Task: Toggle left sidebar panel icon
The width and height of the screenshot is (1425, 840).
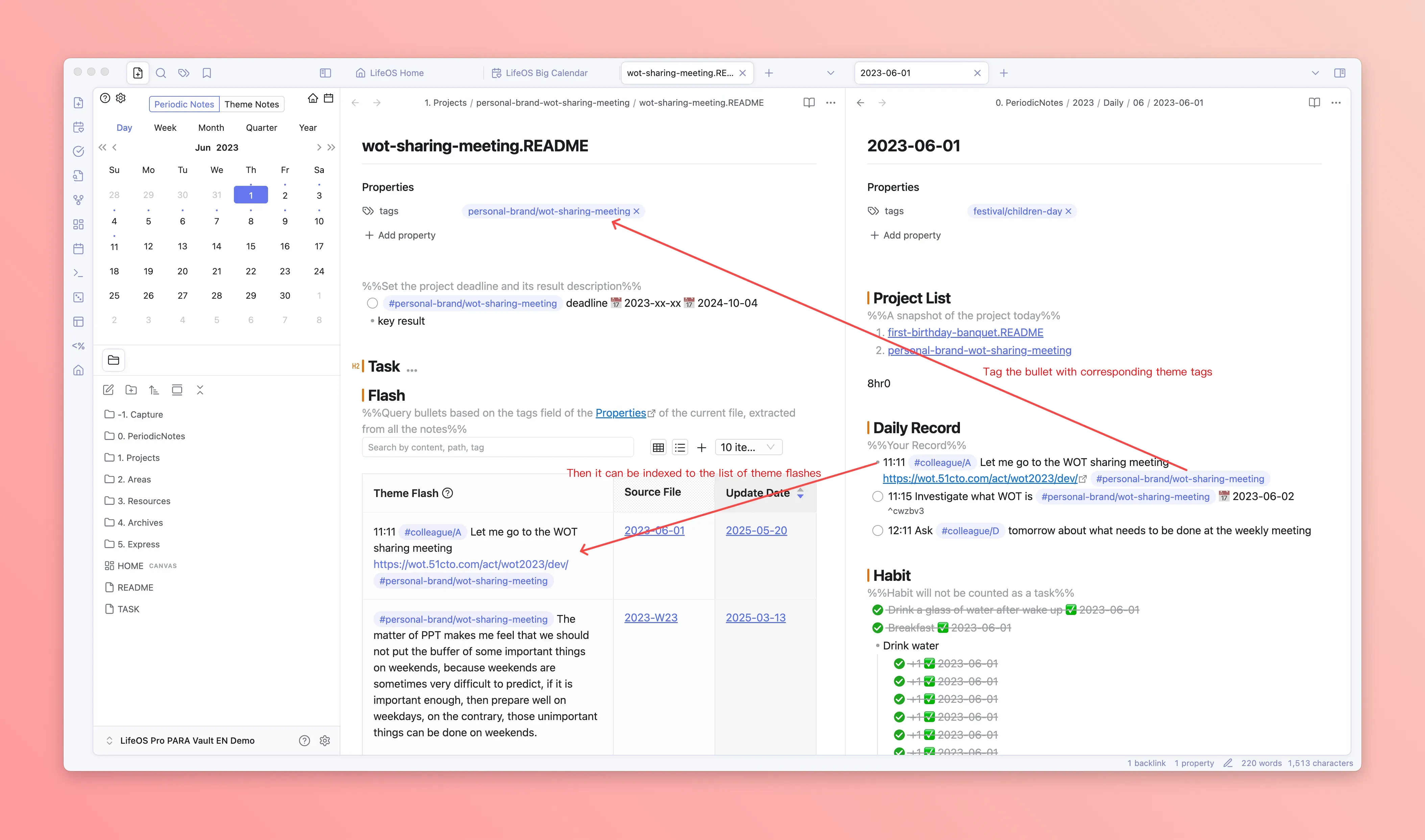Action: point(325,73)
